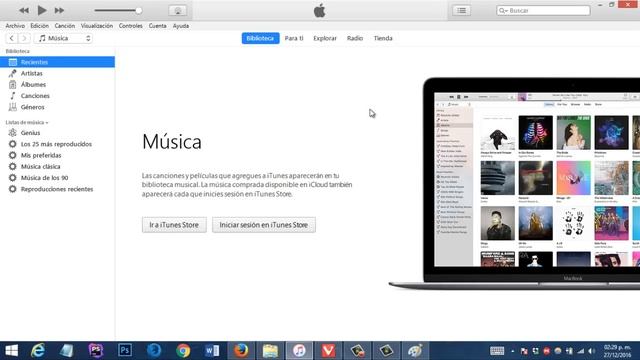Click the Música de los 90 gear icon
This screenshot has width=640, height=360.
13,178
